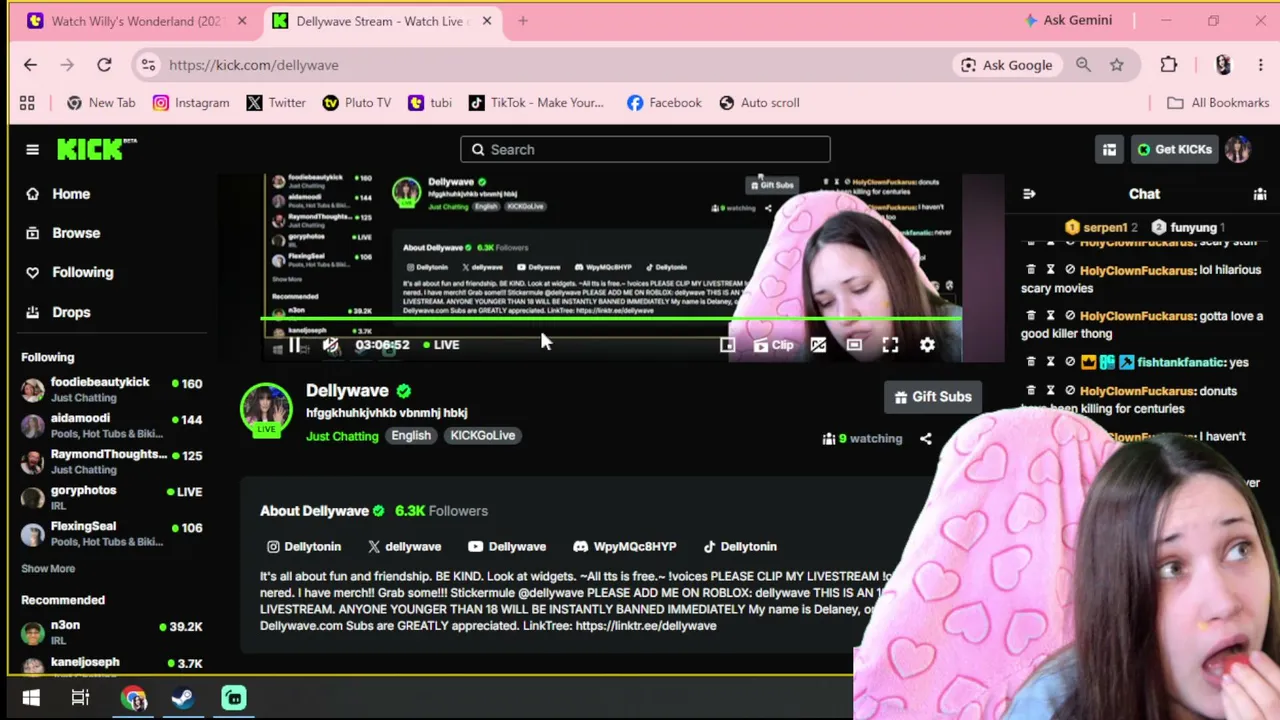Collapse the Chat panel
This screenshot has width=1280, height=720.
1029,194
